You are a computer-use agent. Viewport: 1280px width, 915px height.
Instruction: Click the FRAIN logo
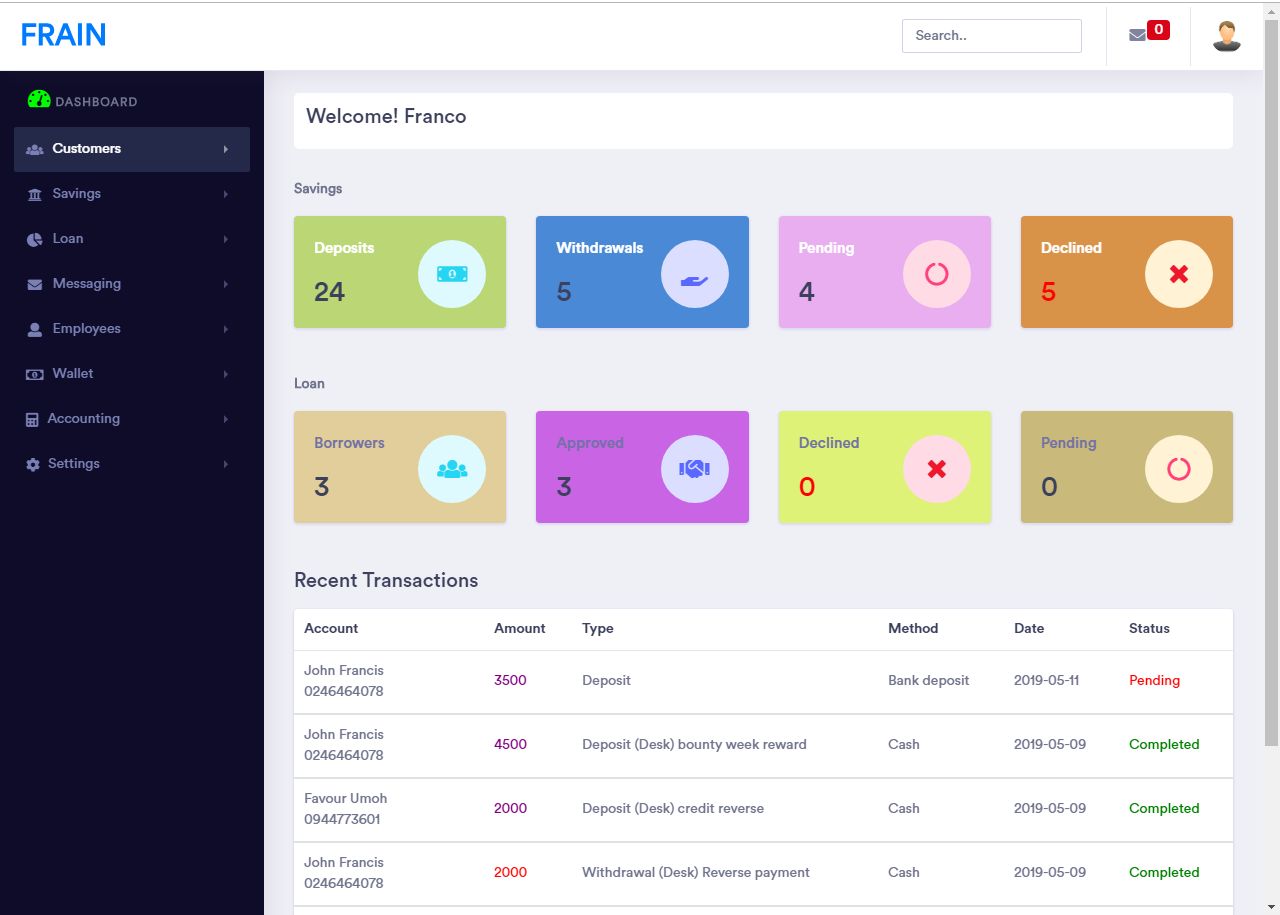point(63,34)
